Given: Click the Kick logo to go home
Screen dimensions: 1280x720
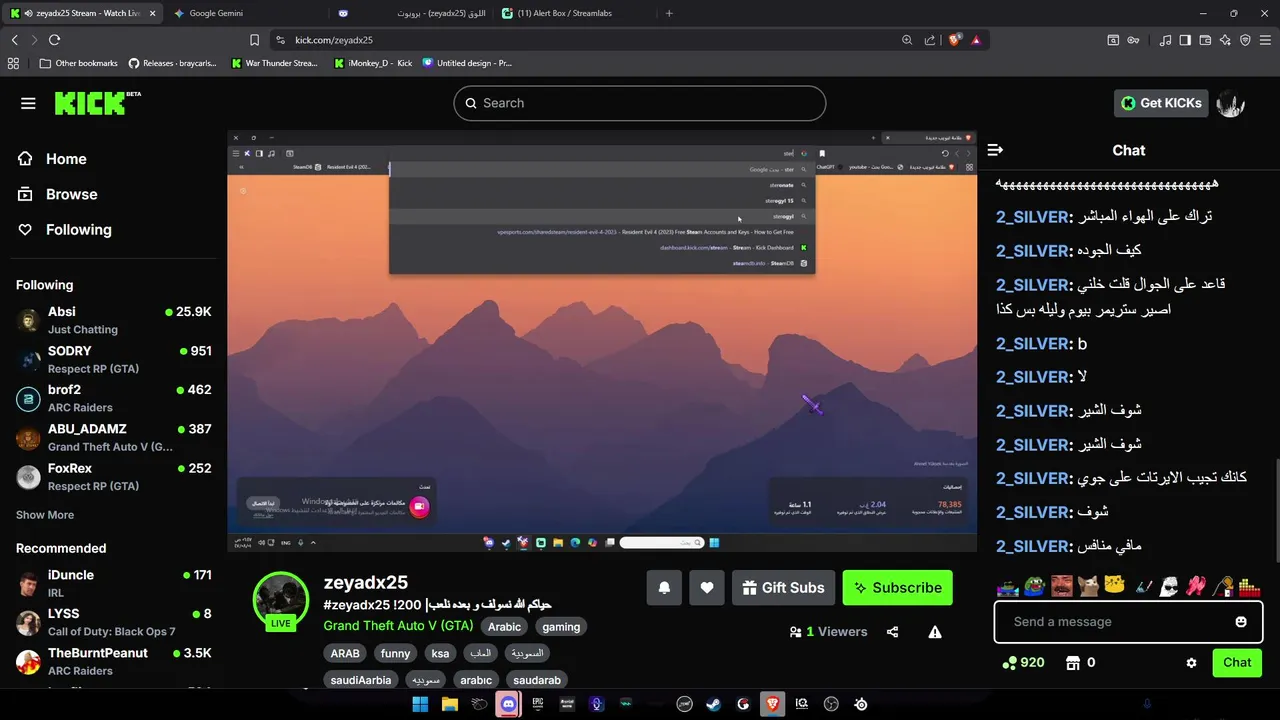Looking at the screenshot, I should [x=97, y=103].
